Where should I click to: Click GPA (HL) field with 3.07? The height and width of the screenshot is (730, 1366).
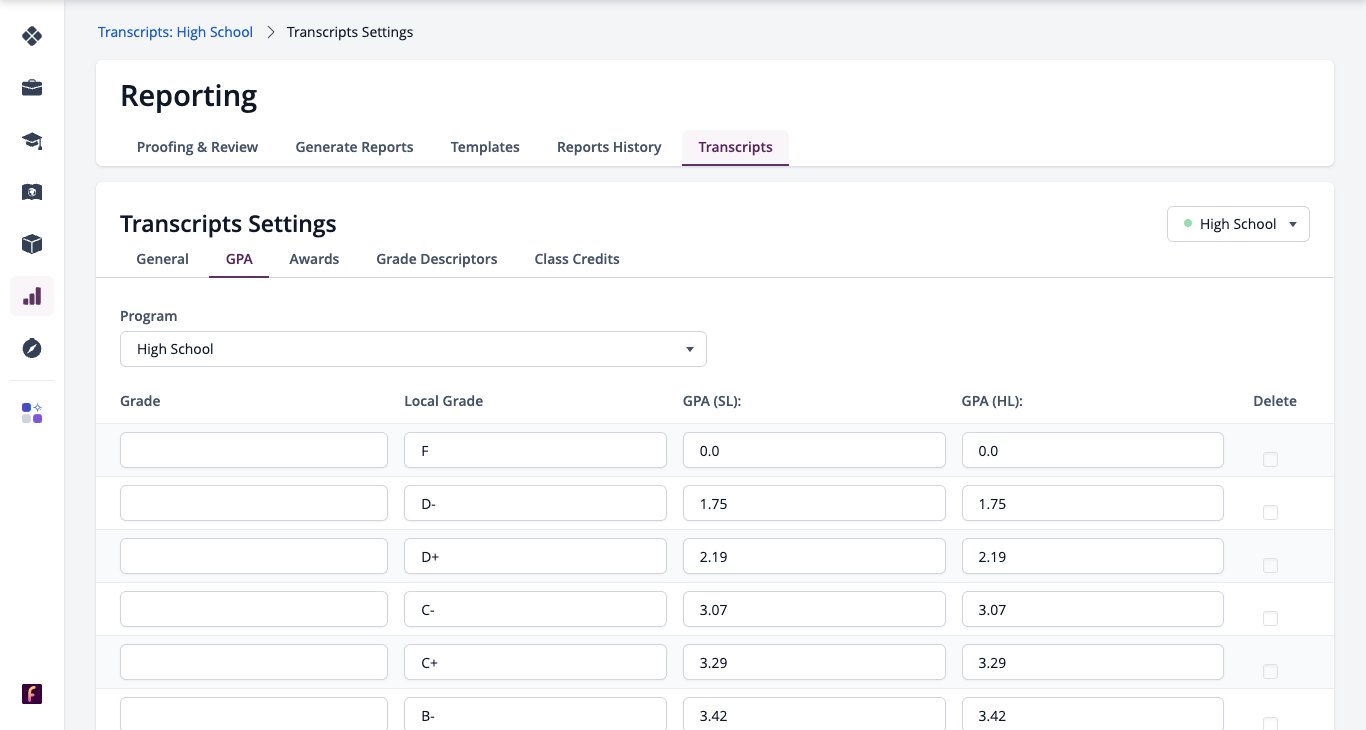pyautogui.click(x=1093, y=609)
